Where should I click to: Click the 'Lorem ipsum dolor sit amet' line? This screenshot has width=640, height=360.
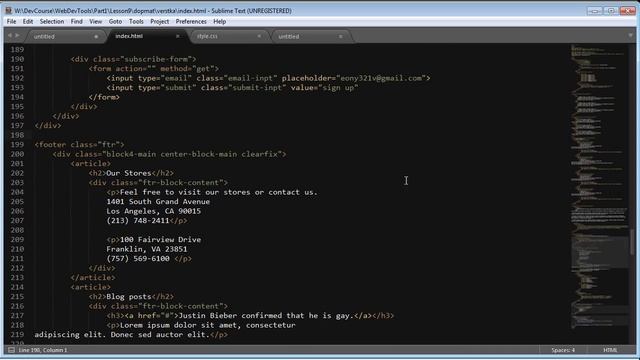(201, 325)
